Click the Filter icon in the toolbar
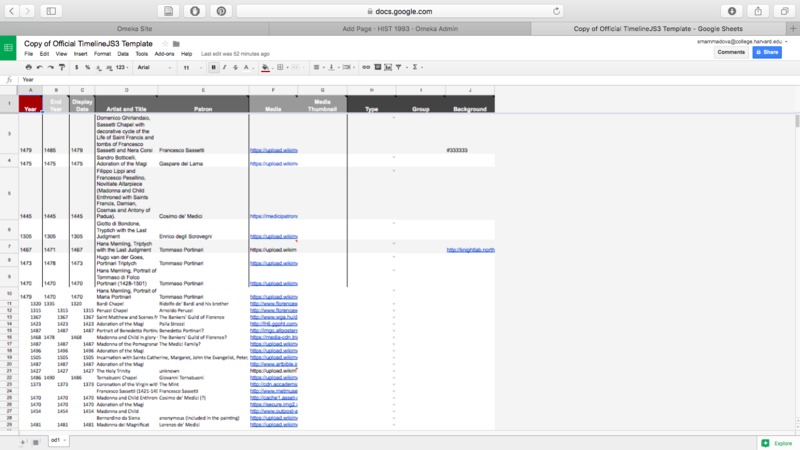800x450 pixels. (x=399, y=67)
